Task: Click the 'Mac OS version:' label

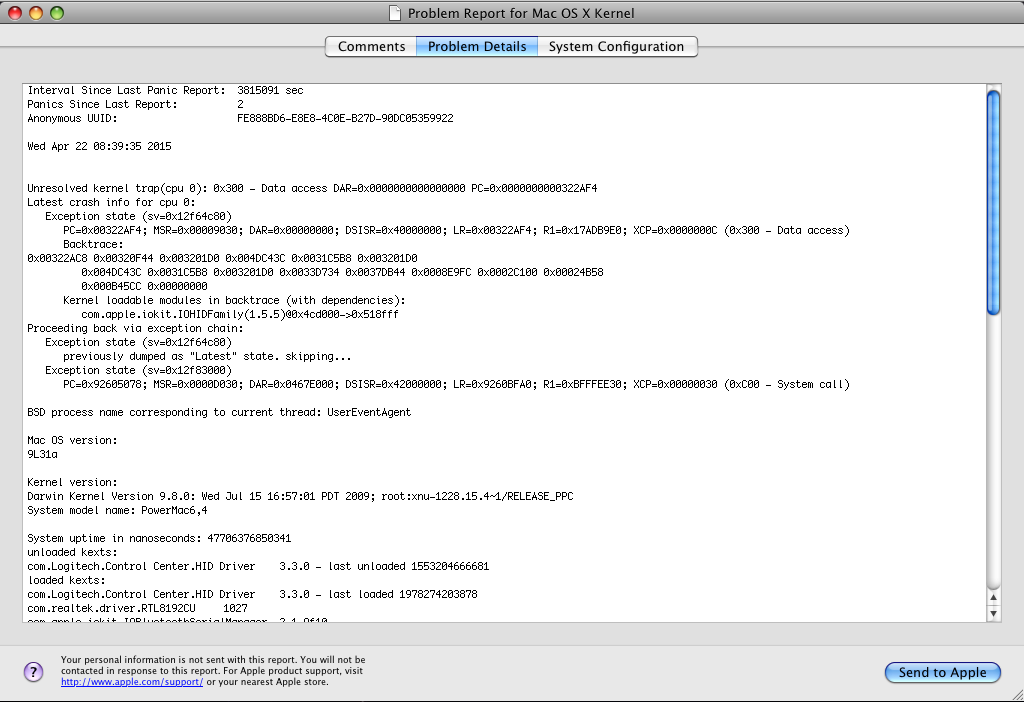Action: [72, 440]
